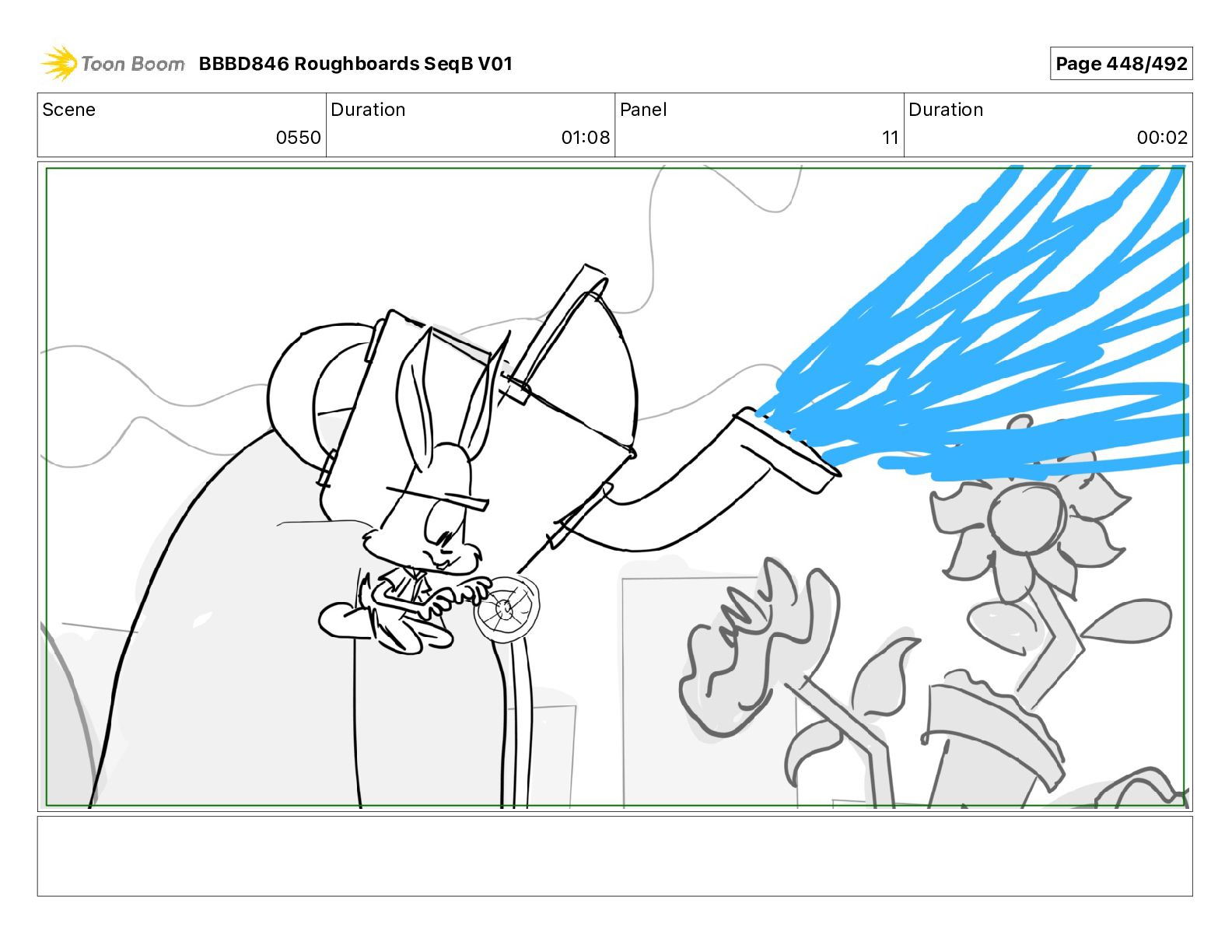Click the 'Page 448/492' box

(x=1121, y=64)
